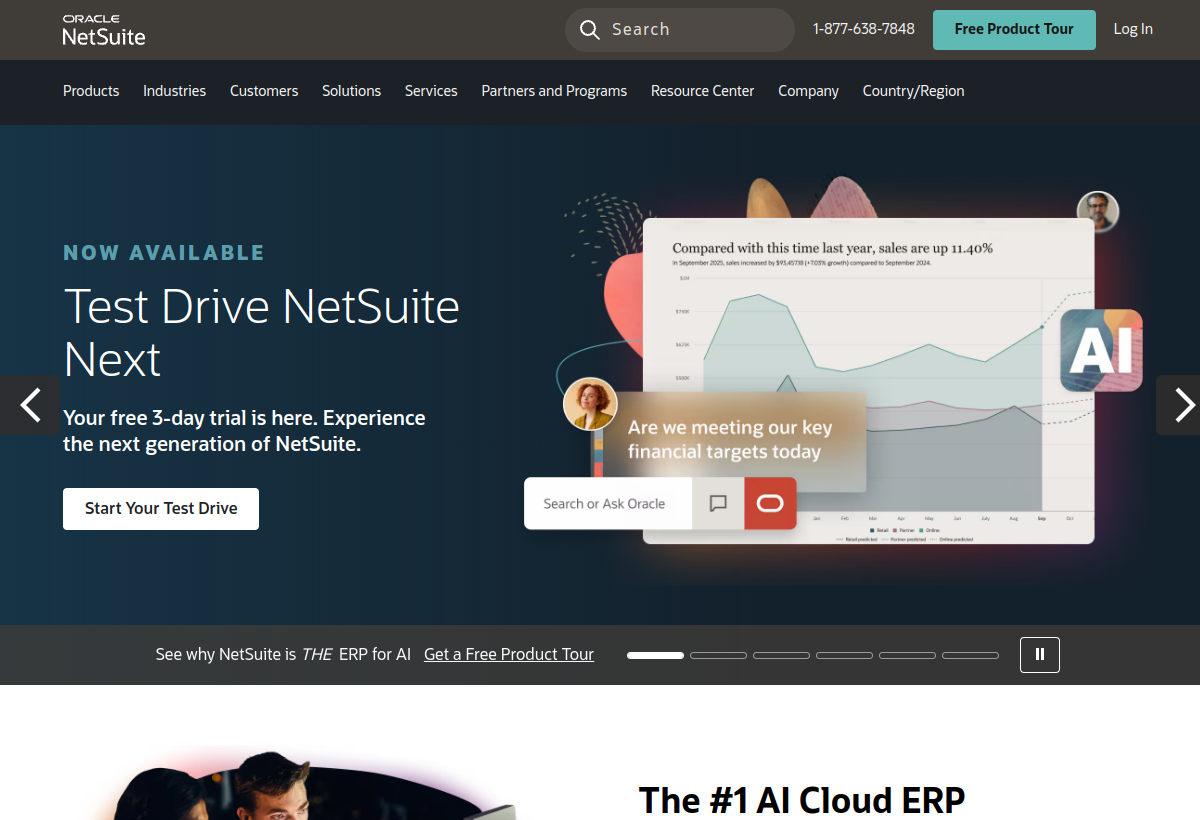The image size is (1200, 820).
Task: Call the 1-877-638-7848 phone link
Action: 864,29
